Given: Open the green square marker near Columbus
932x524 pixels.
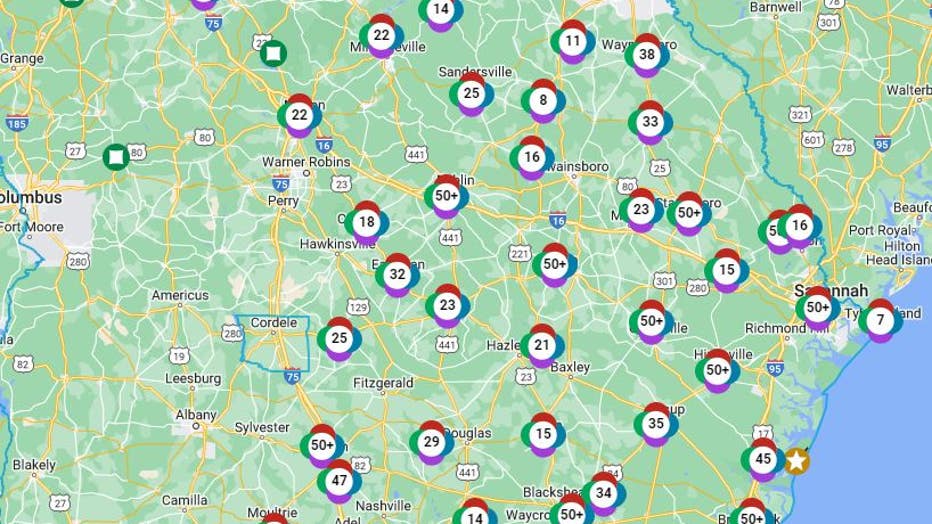Looking at the screenshot, I should 116,157.
